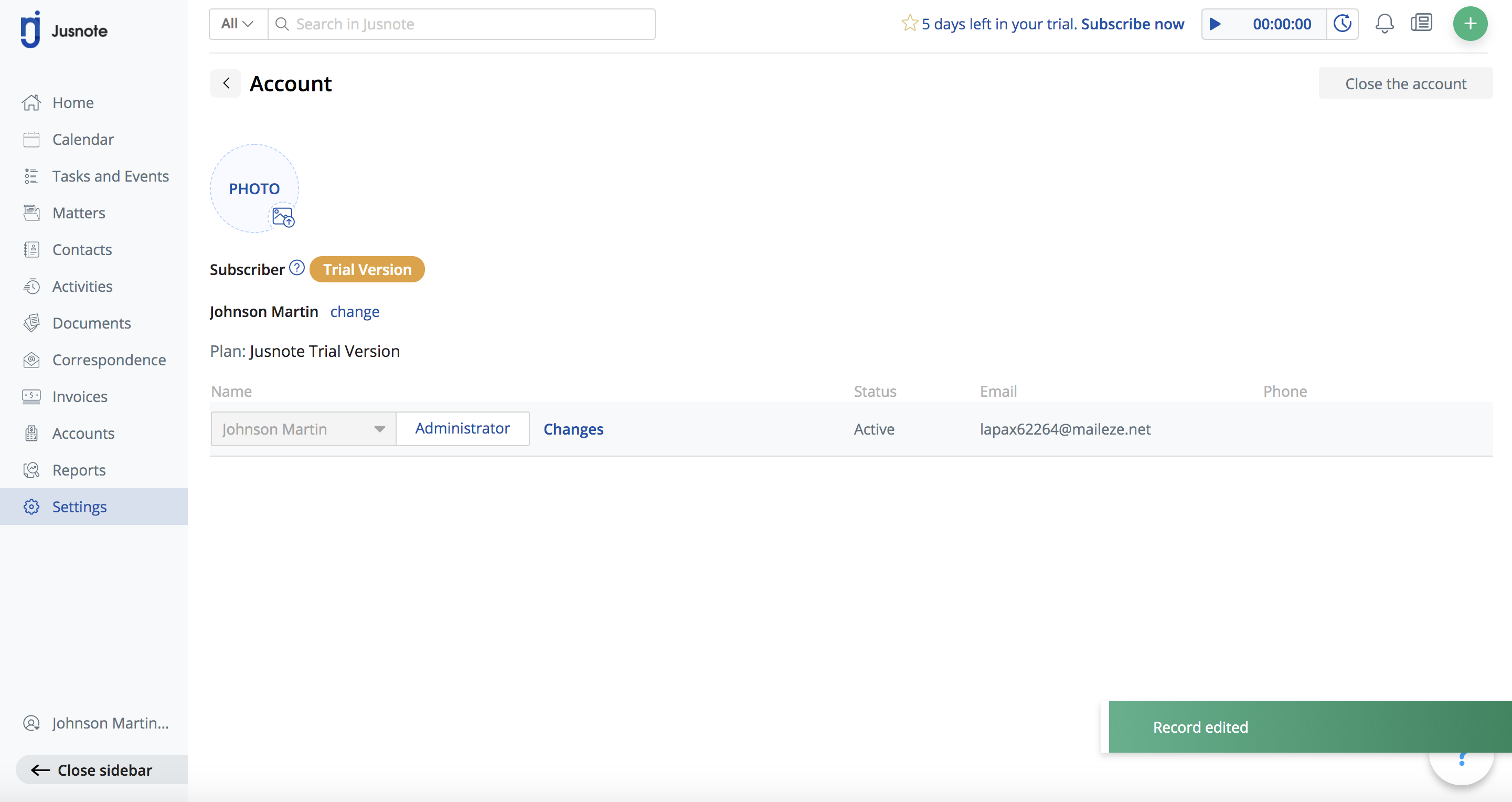1512x802 pixels.
Task: Open the Johnson Martin name dropdown
Action: [x=303, y=429]
